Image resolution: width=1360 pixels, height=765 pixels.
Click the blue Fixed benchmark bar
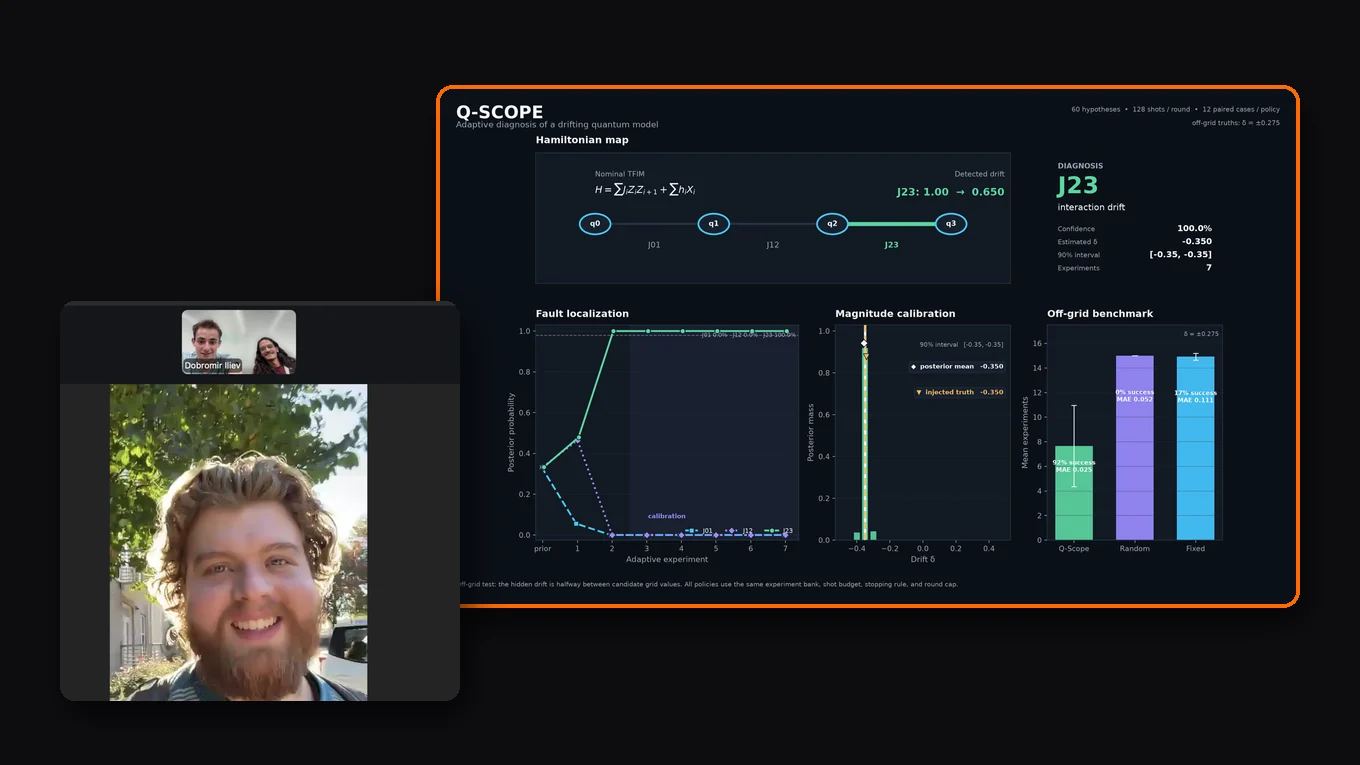1196,449
